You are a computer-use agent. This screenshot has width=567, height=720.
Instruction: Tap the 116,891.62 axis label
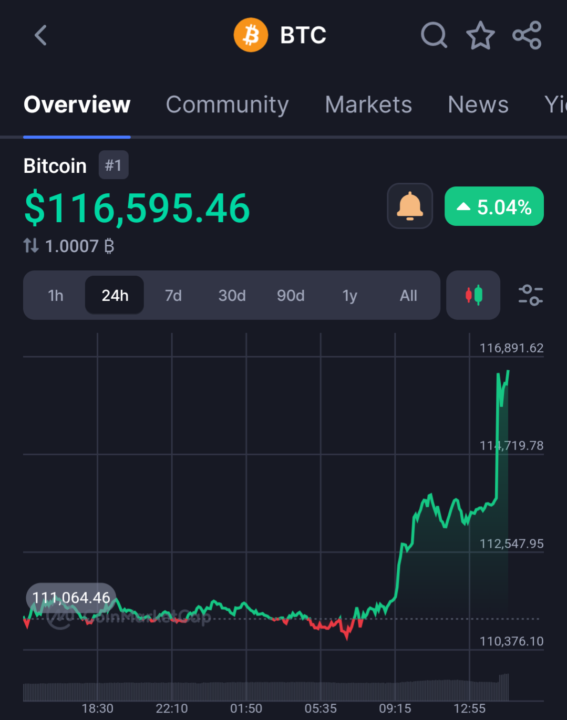click(x=511, y=348)
